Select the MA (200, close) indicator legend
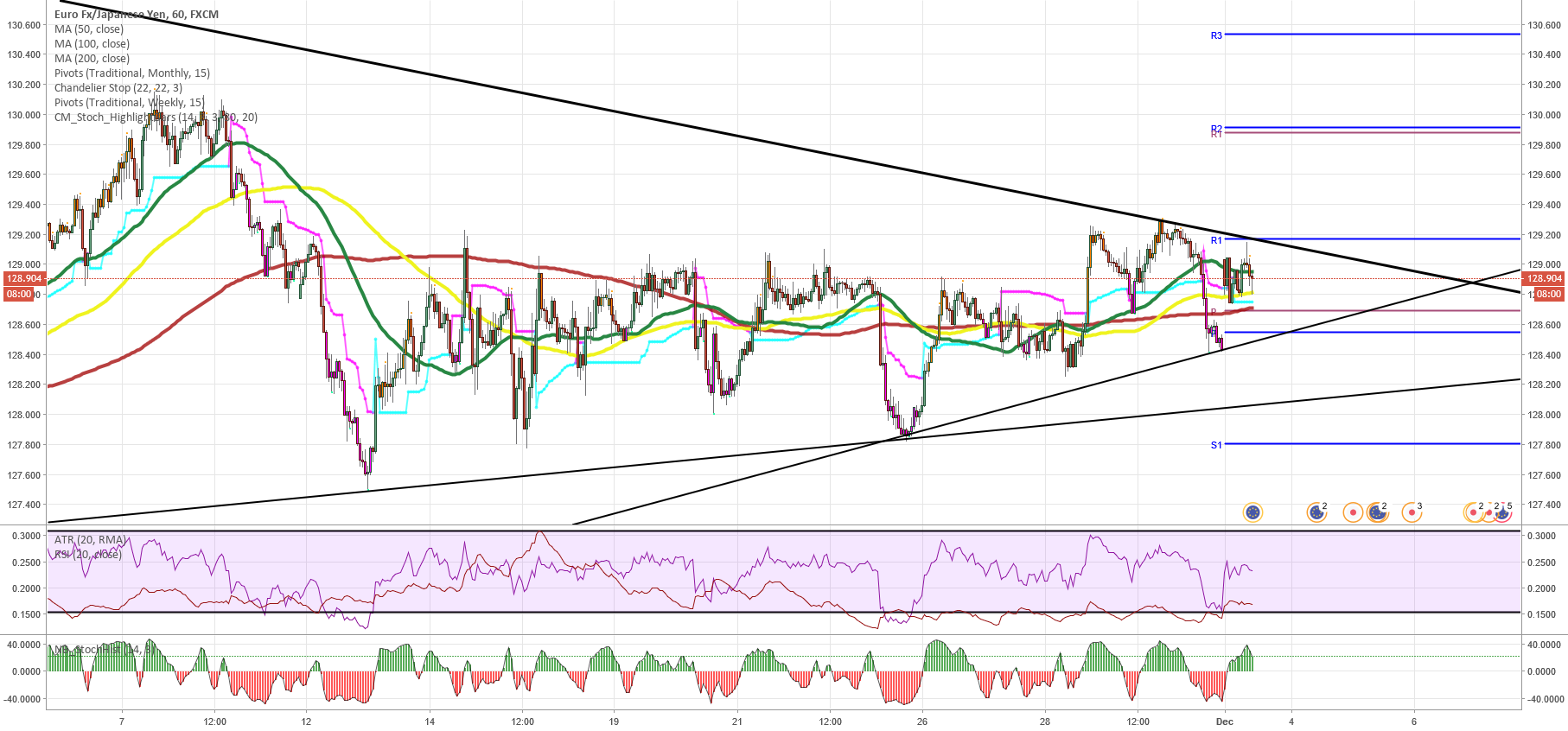The height and width of the screenshot is (731, 1568). (92, 58)
